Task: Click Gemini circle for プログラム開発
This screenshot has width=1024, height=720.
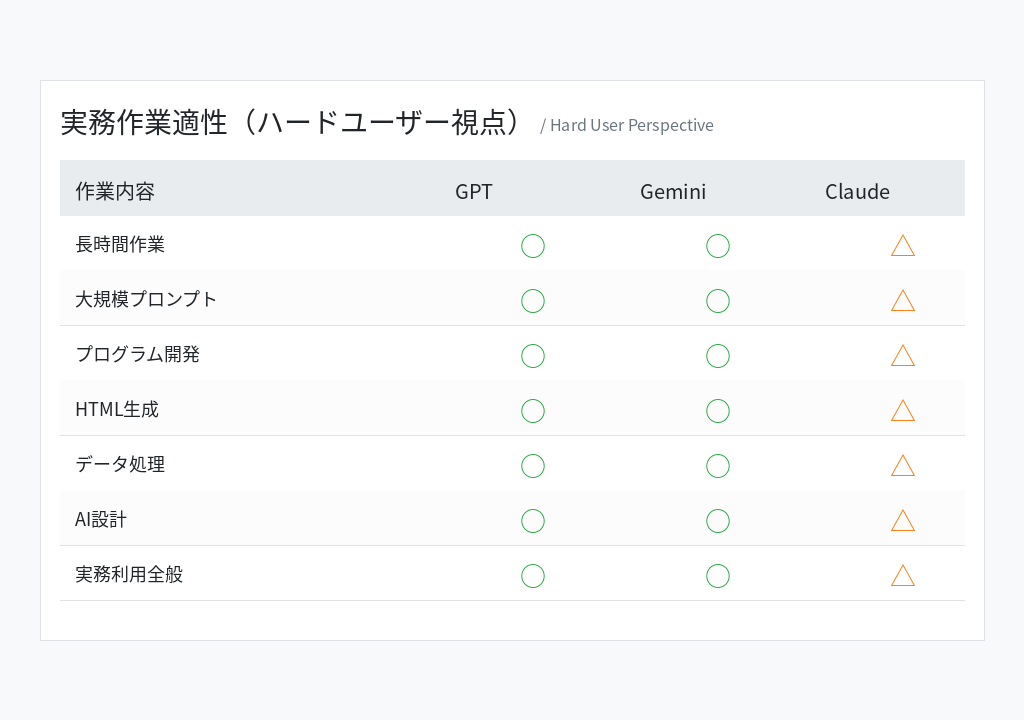Action: pos(718,356)
